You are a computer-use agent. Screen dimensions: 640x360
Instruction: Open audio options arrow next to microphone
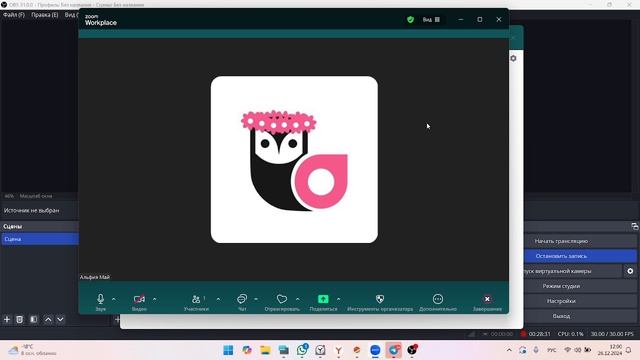[113, 299]
